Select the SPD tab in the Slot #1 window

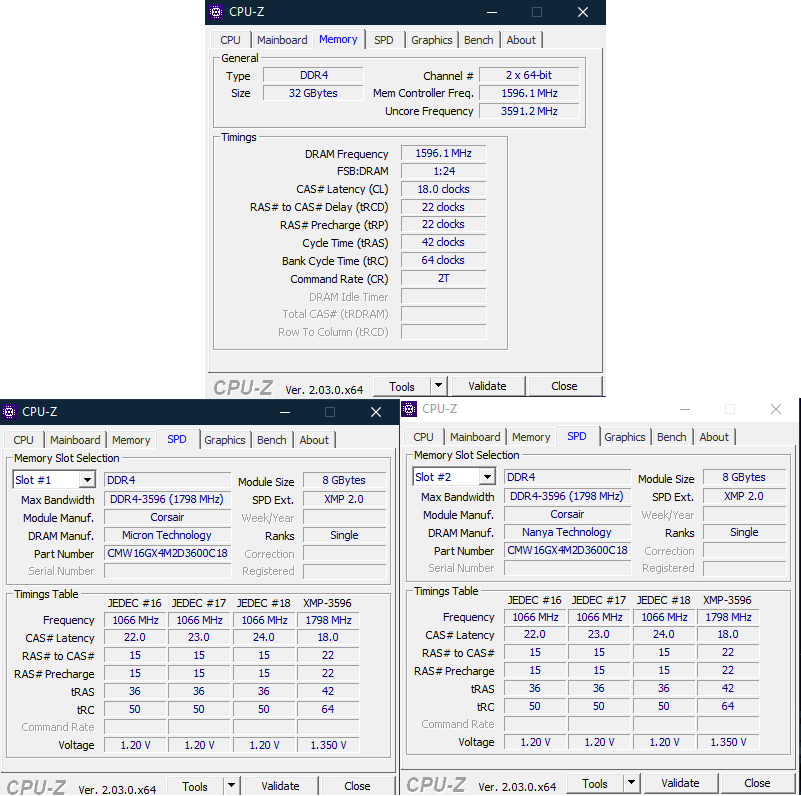[x=177, y=439]
